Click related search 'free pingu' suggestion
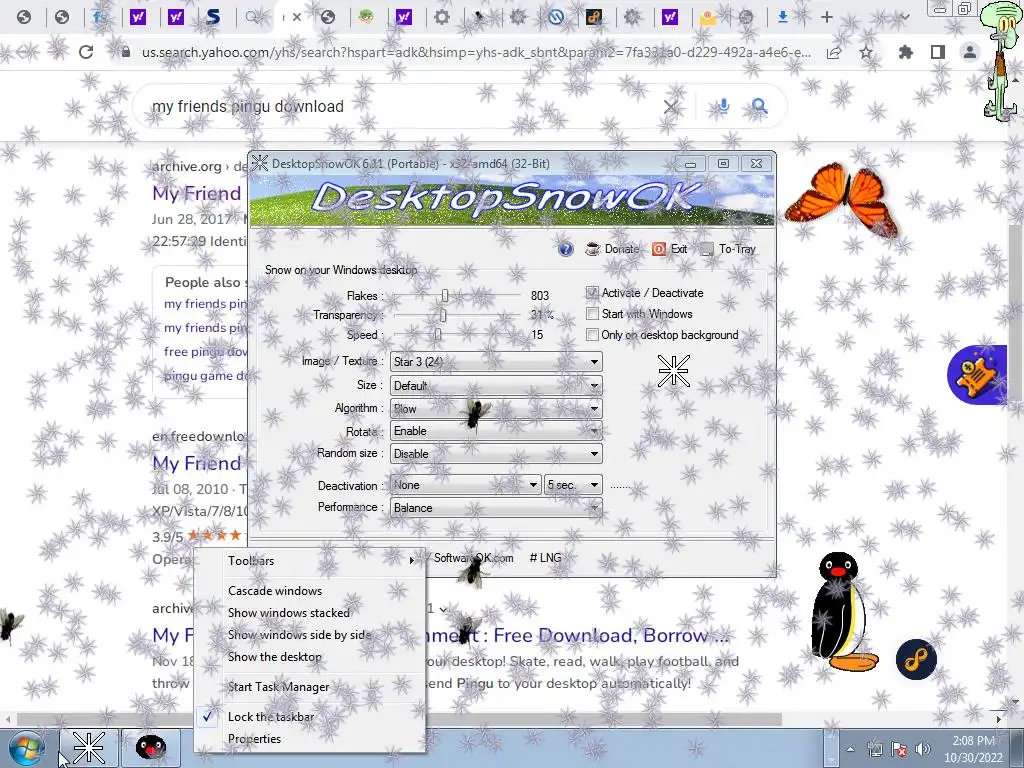Image resolution: width=1024 pixels, height=768 pixels. (x=205, y=351)
